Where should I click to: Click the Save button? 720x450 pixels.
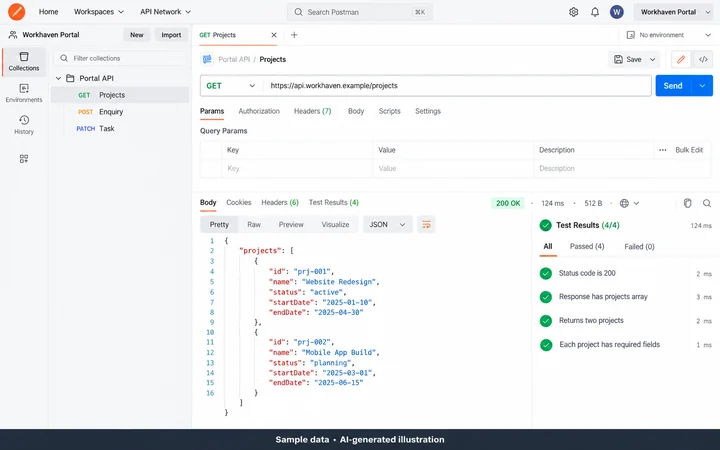(628, 59)
